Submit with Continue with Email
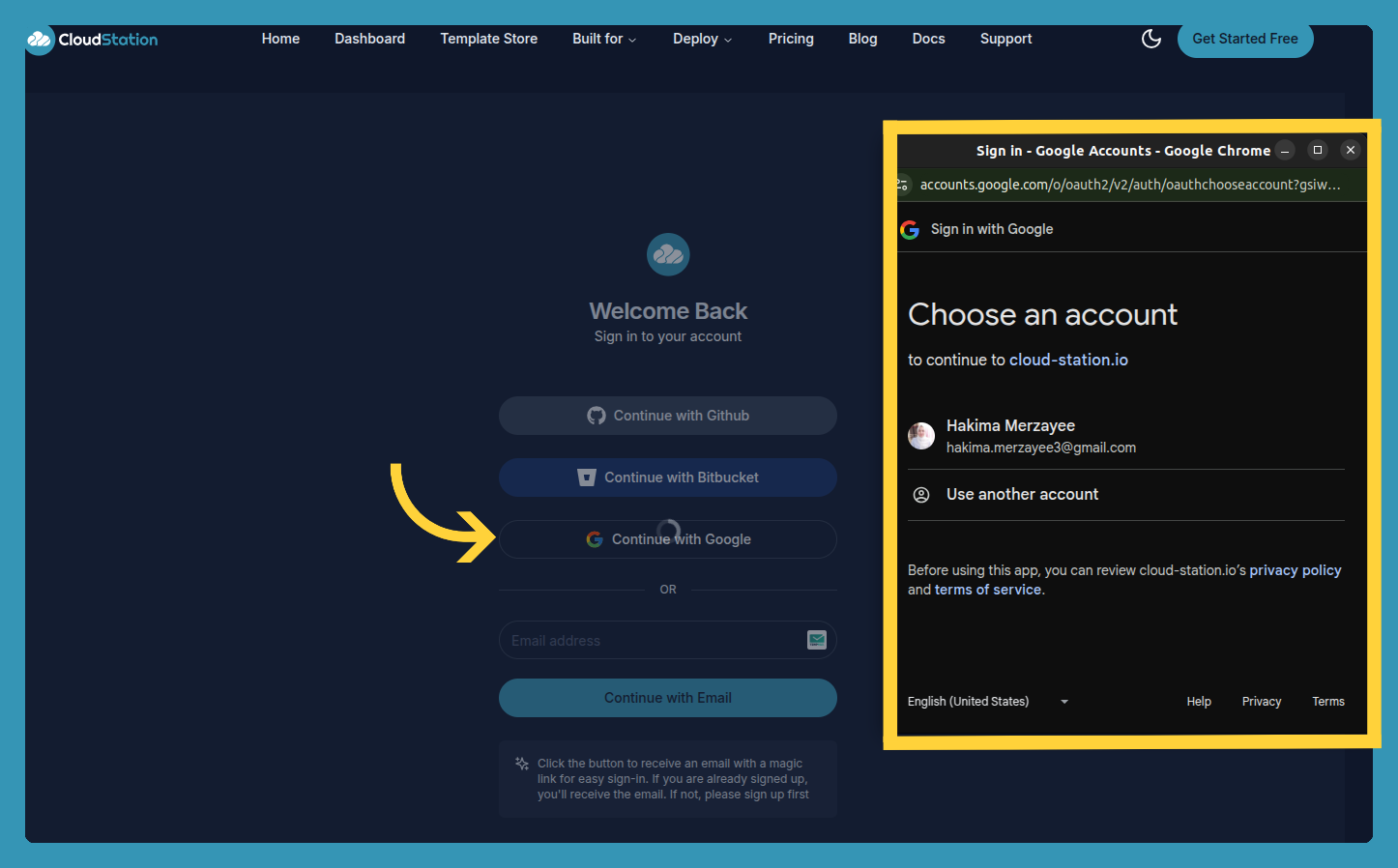This screenshot has width=1398, height=868. (668, 698)
